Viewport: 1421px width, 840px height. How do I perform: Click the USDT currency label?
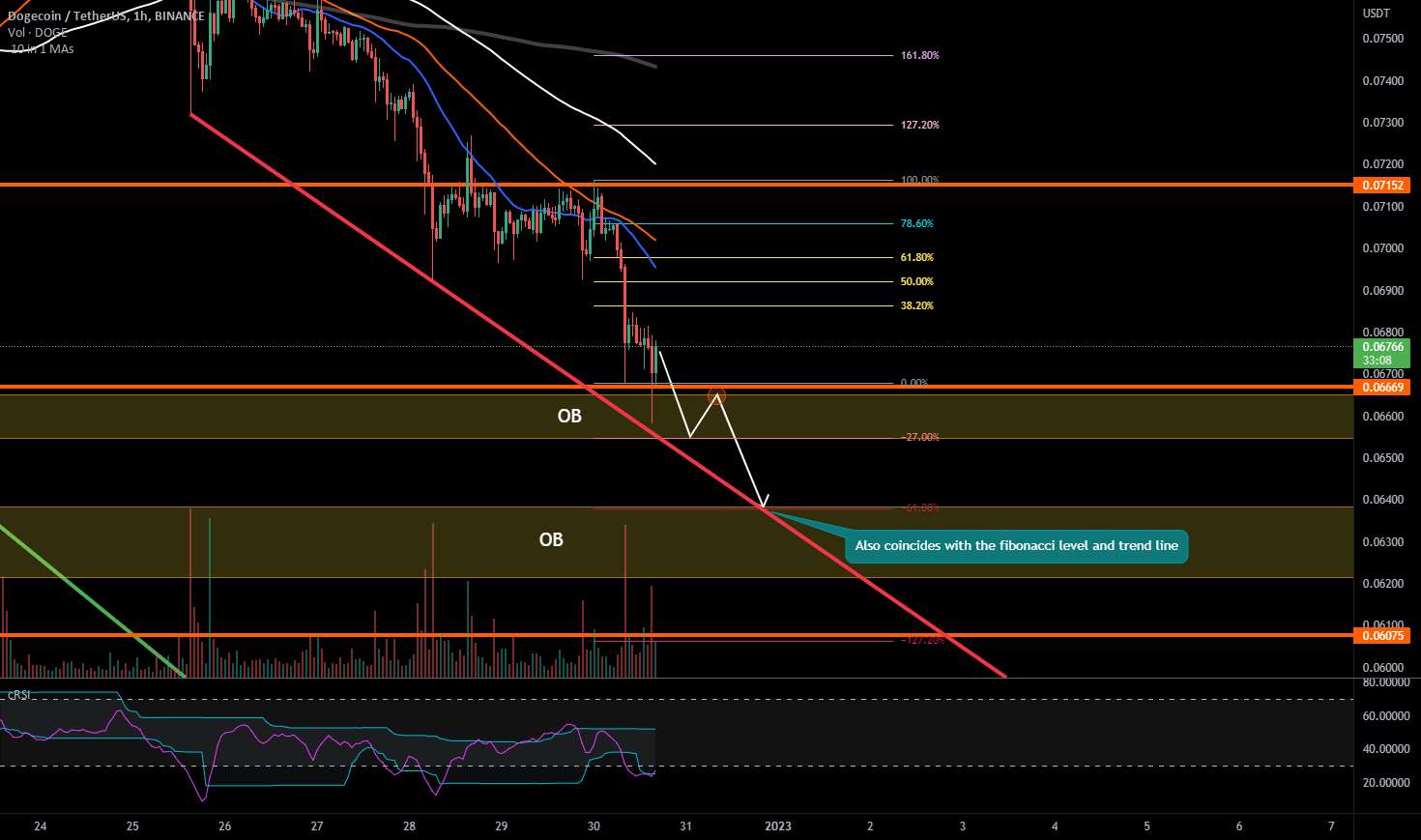[1376, 14]
